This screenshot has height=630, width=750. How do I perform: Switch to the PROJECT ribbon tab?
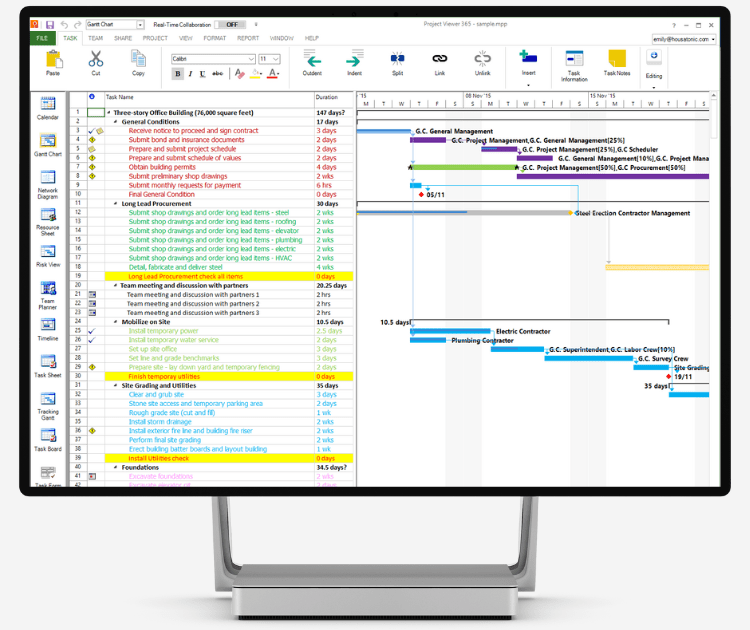point(155,38)
